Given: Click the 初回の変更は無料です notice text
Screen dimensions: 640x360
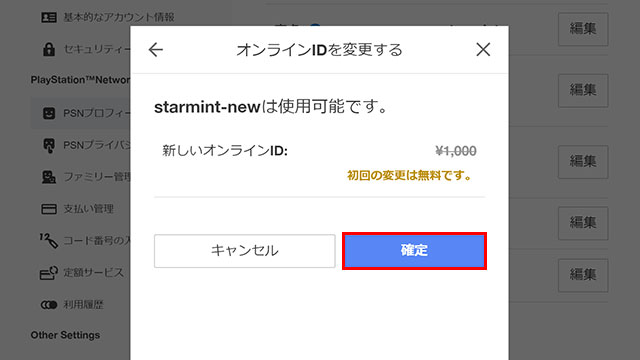Looking at the screenshot, I should point(410,176).
